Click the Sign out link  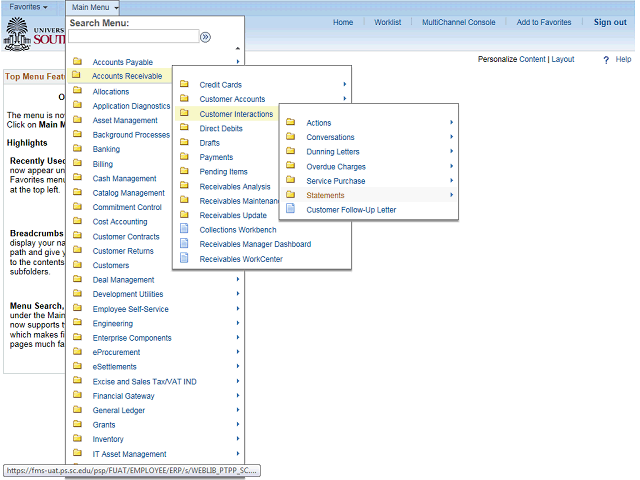(x=610, y=22)
